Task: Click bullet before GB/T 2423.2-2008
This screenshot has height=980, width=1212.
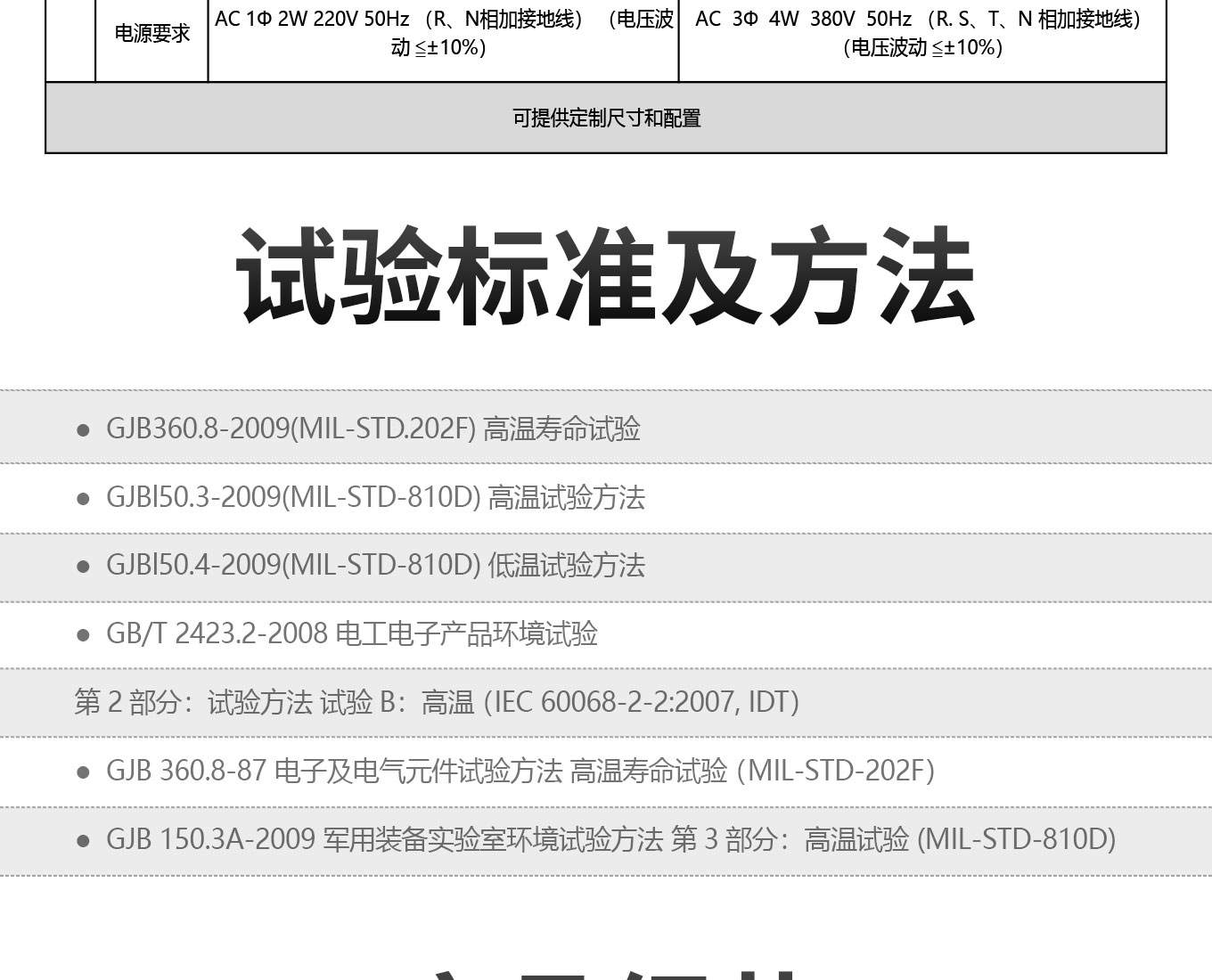Action: [84, 635]
